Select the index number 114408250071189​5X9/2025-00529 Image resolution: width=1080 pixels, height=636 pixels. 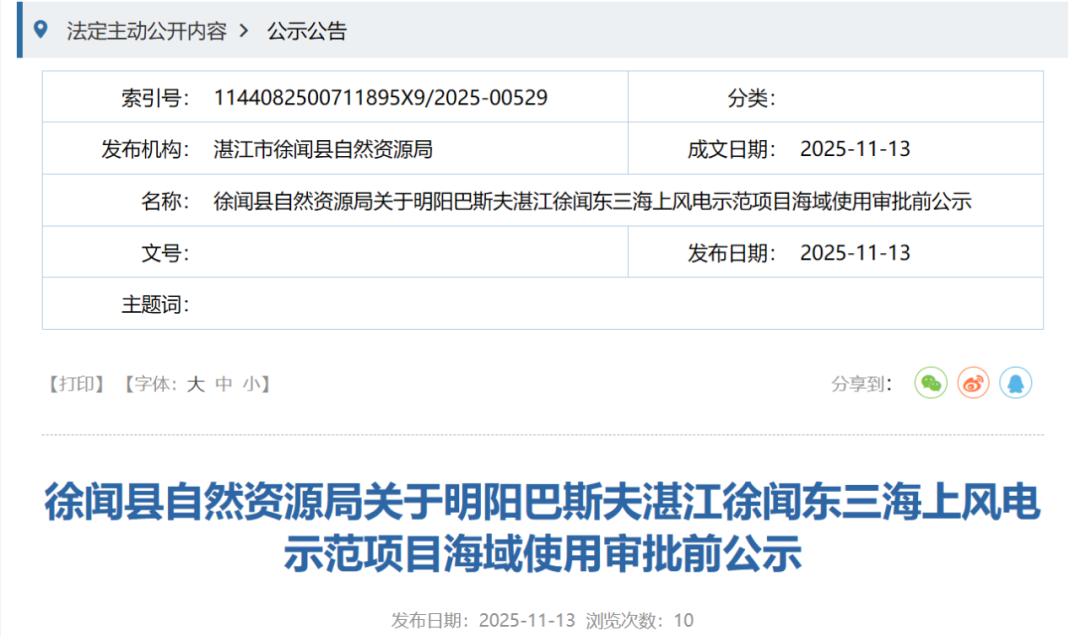(380, 98)
